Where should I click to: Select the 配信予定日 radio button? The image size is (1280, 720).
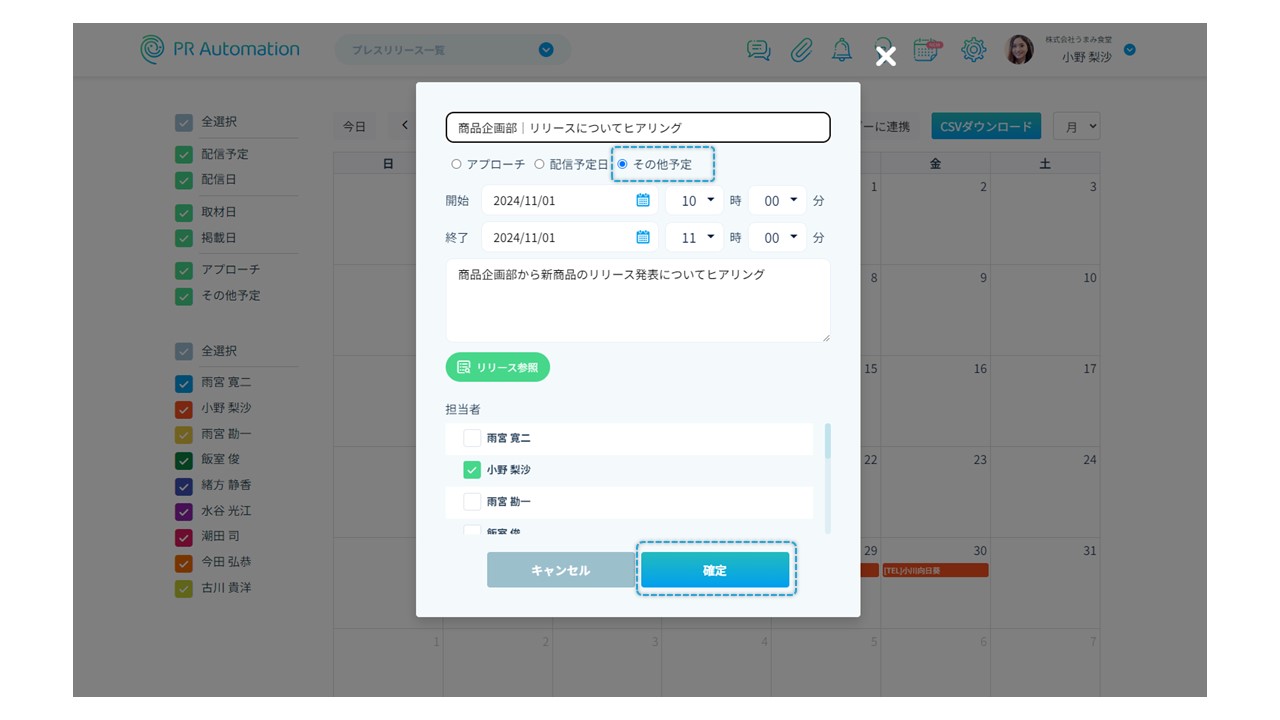pos(539,164)
